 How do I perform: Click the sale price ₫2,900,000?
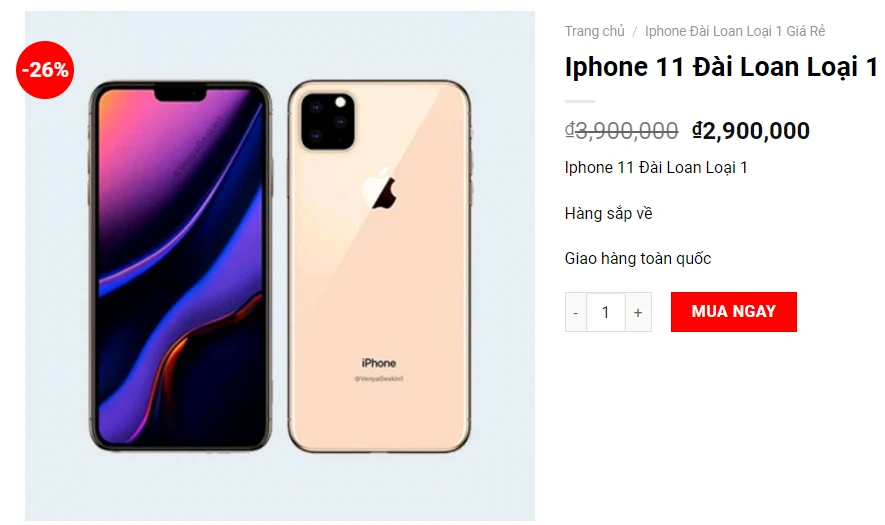pyautogui.click(x=751, y=131)
